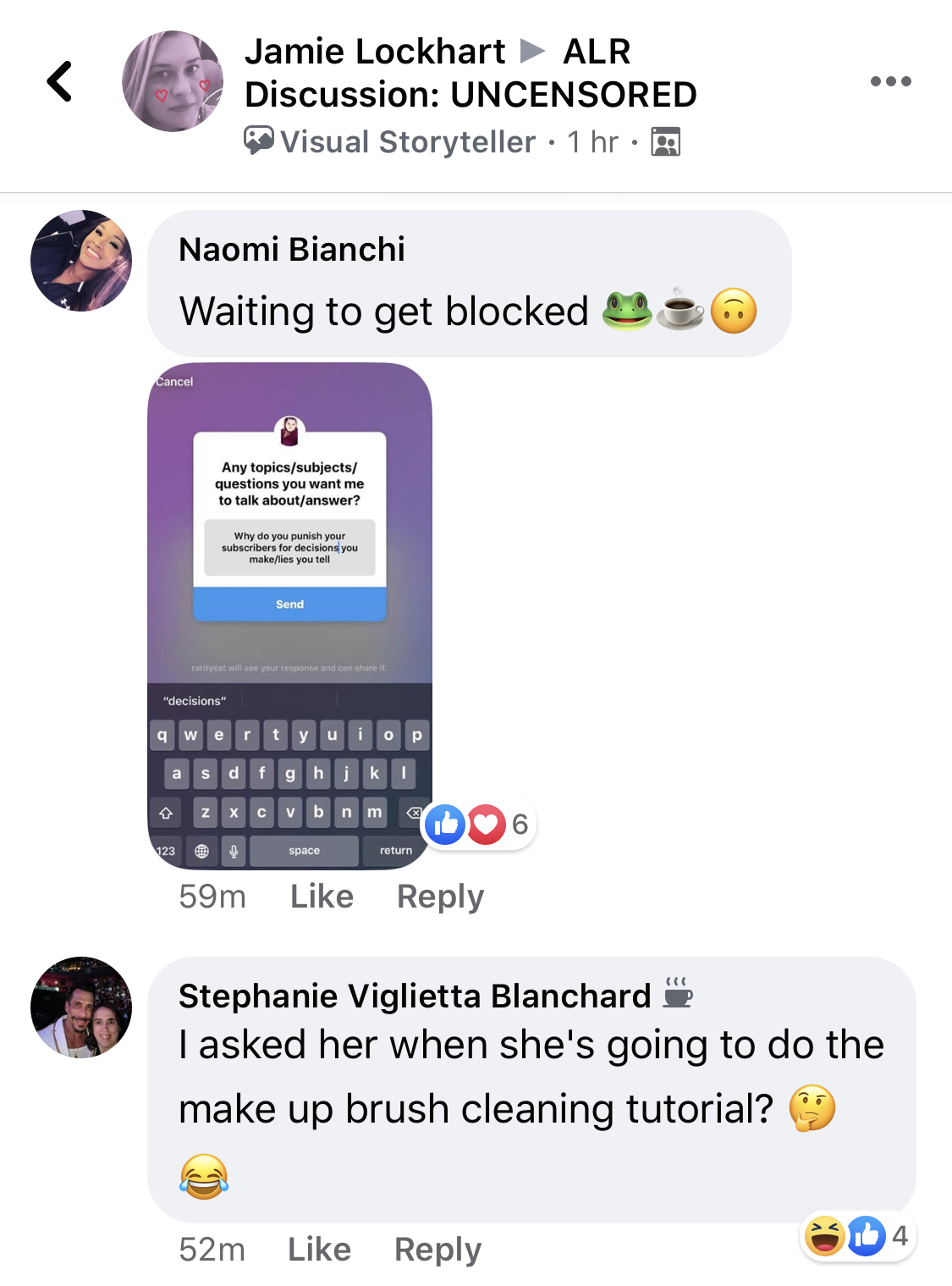Tap the back arrow icon

point(59,81)
